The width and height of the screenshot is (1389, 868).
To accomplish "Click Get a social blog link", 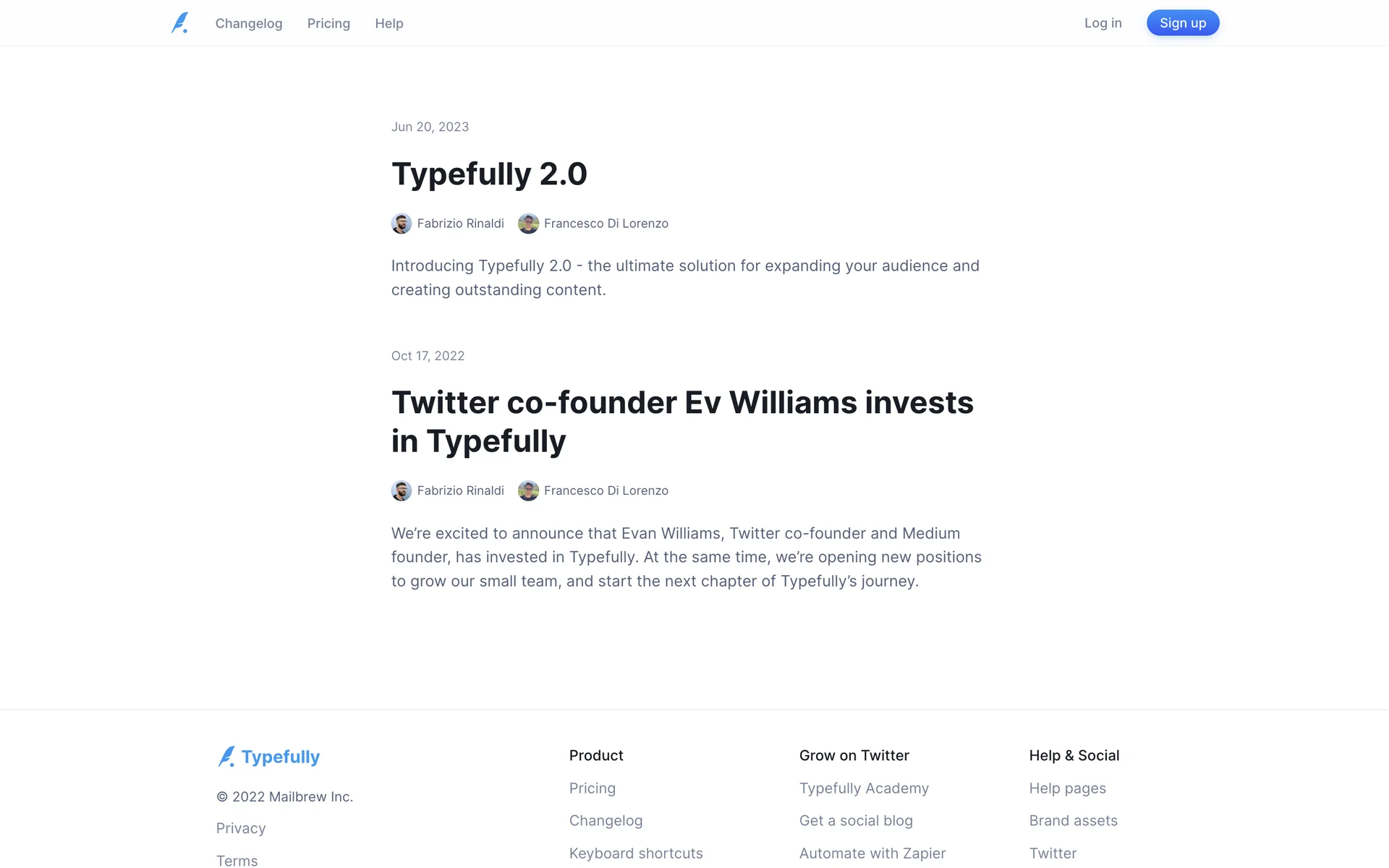I will 856,821.
